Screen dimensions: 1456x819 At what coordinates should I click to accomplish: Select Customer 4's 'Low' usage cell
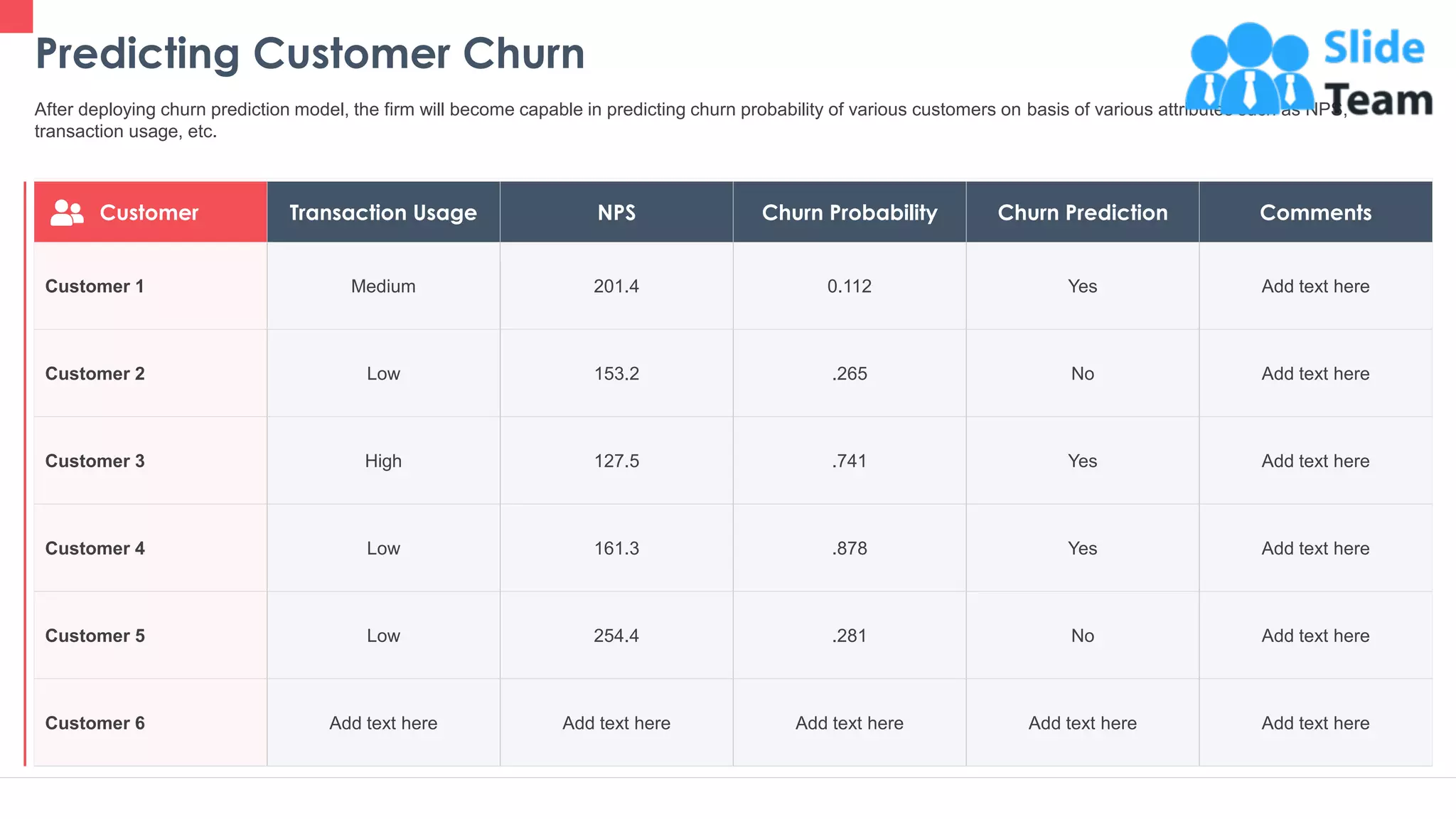coord(383,549)
